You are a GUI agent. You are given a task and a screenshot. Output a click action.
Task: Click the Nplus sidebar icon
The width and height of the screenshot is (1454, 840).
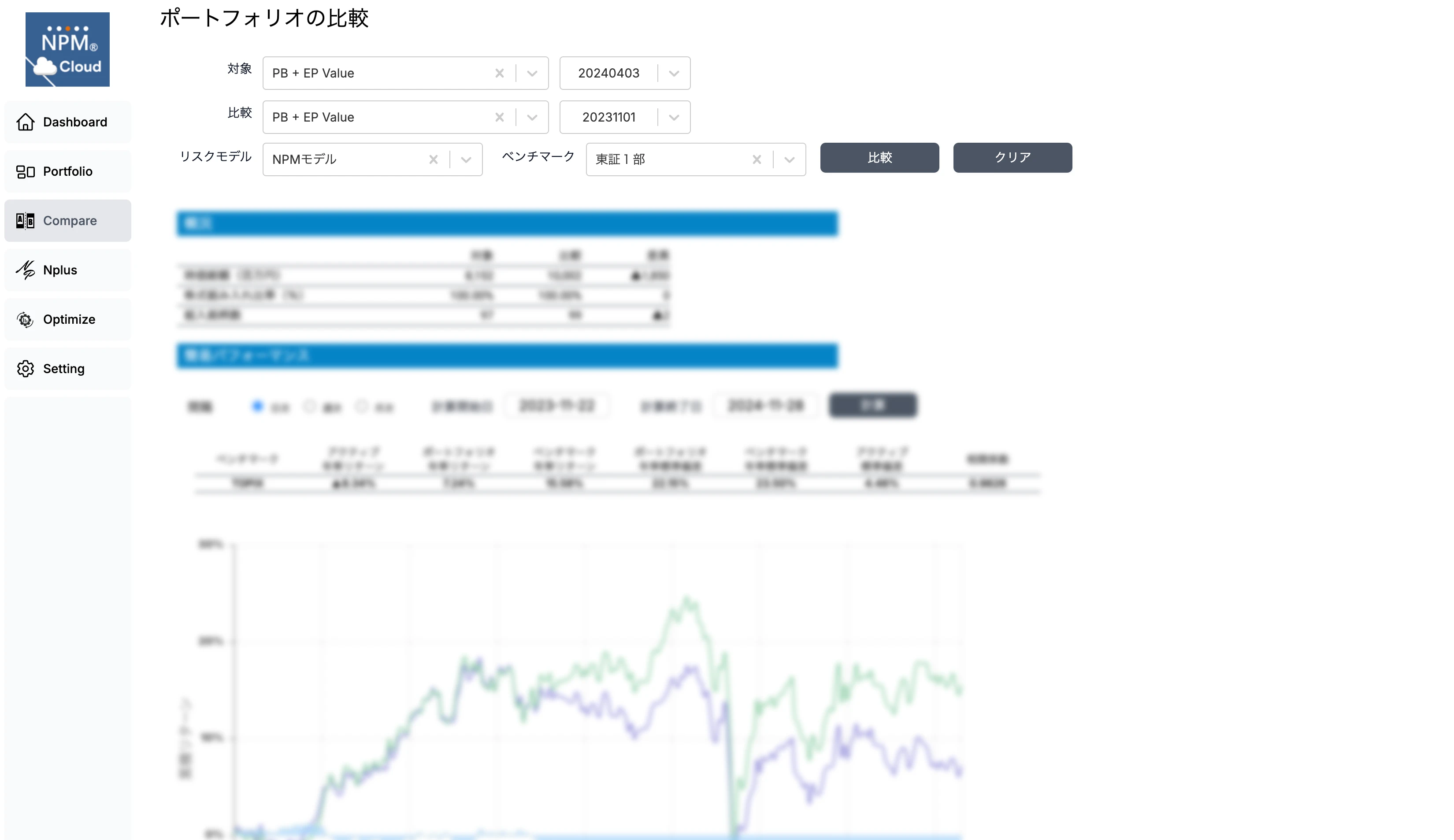pyautogui.click(x=26, y=270)
